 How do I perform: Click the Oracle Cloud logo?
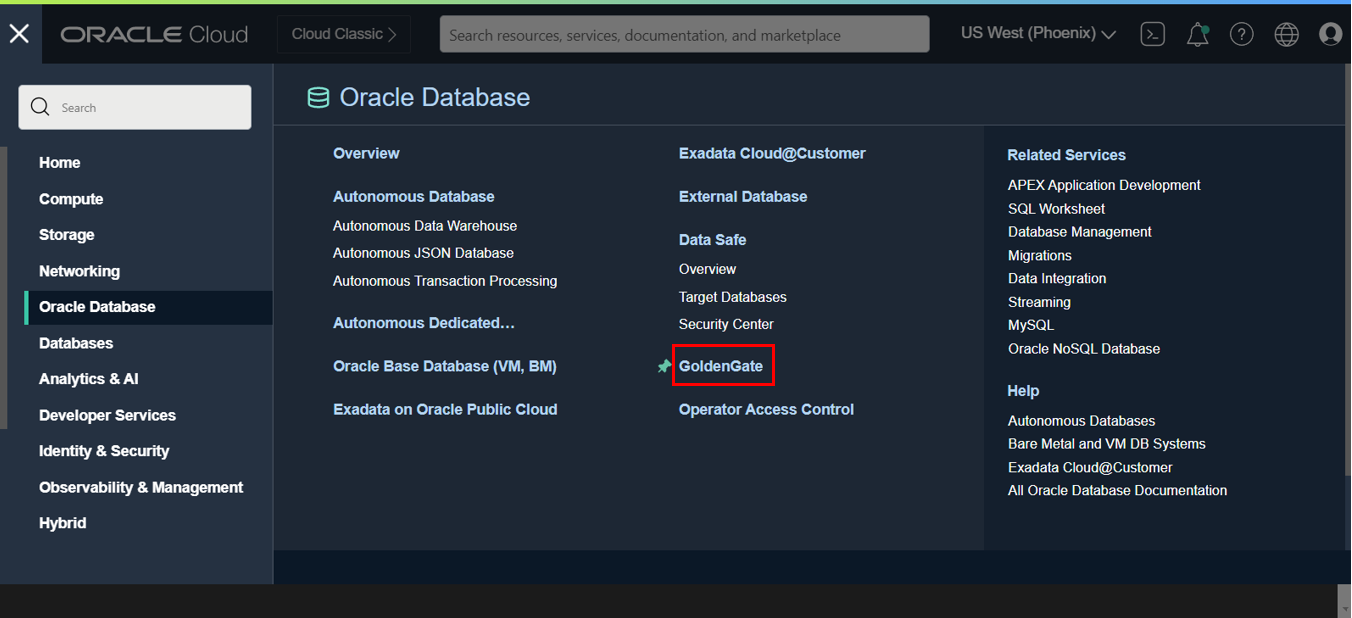click(153, 33)
